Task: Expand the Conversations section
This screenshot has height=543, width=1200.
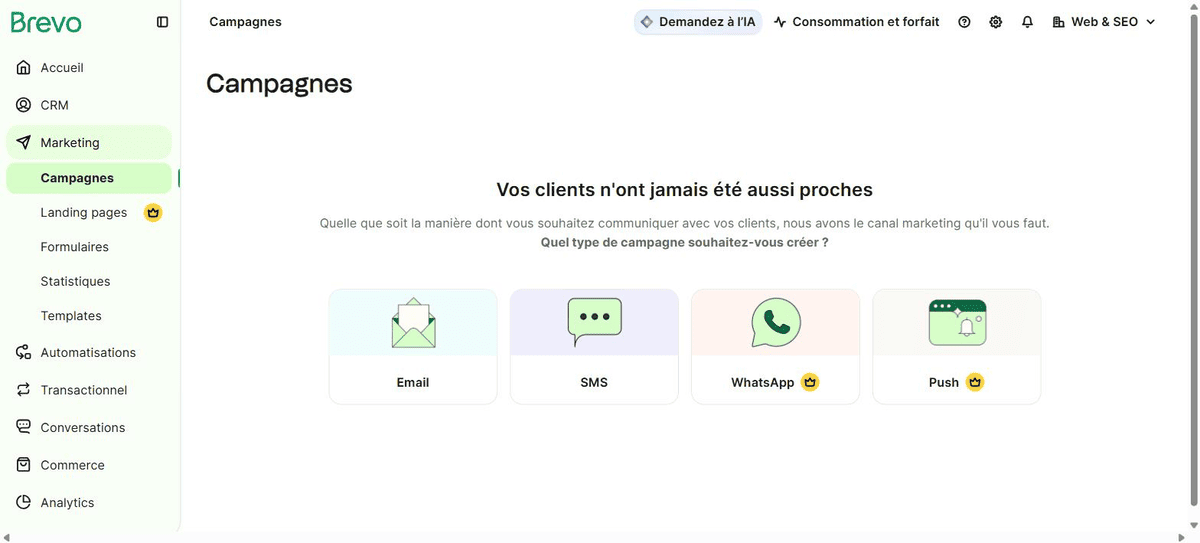Action: [89, 428]
